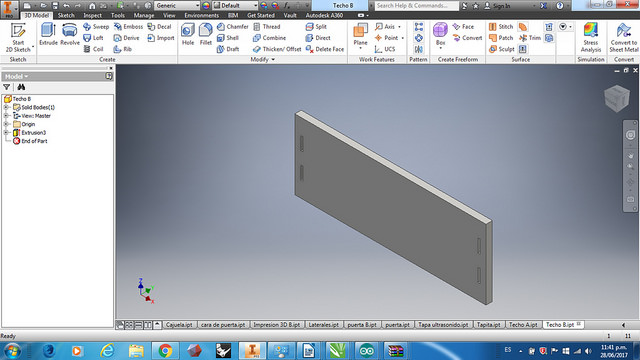
Task: Switch to the Cajuela.ipt document tab
Action: pos(179,325)
